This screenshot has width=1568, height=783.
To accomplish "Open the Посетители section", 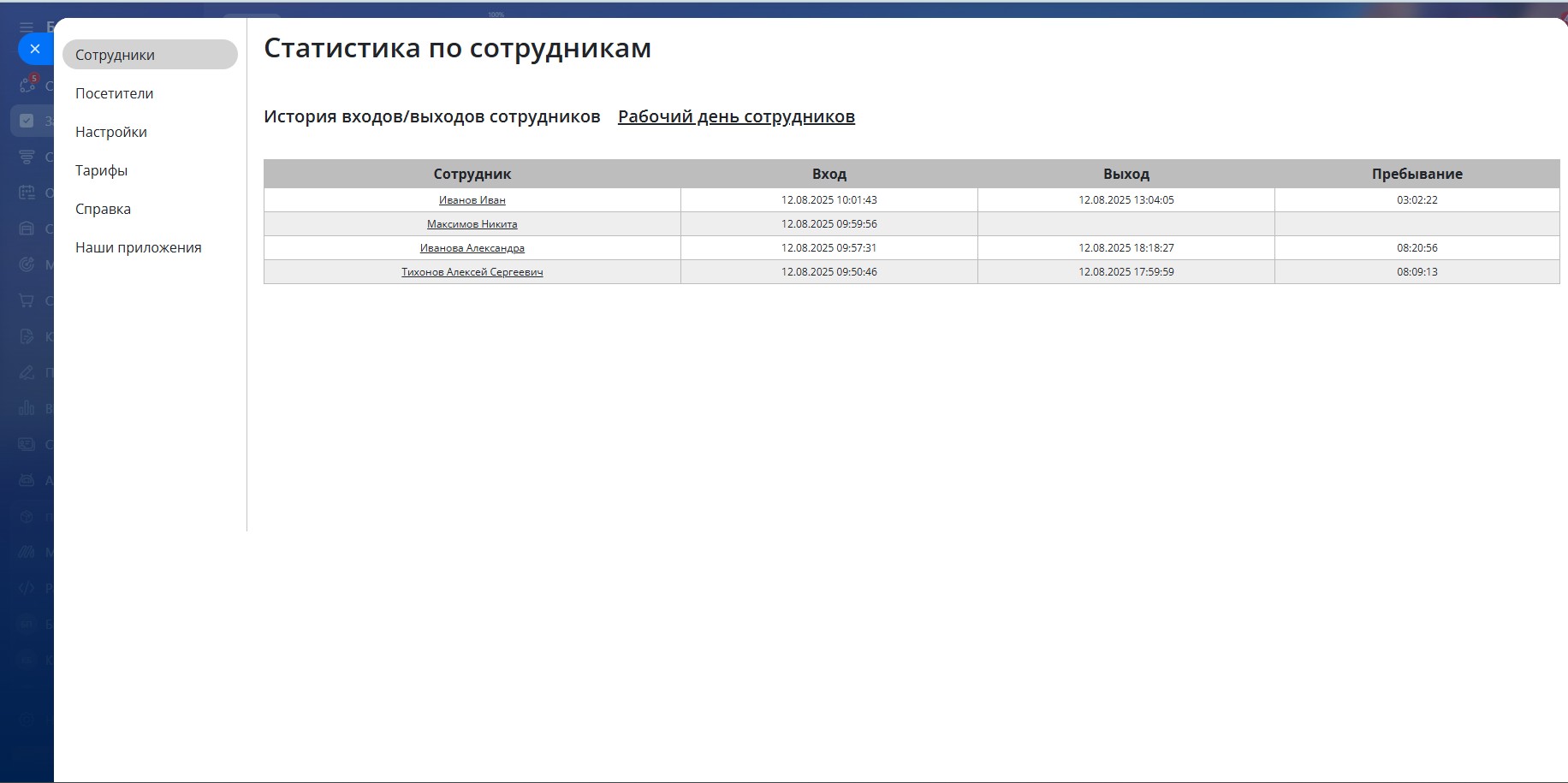I will [x=115, y=93].
